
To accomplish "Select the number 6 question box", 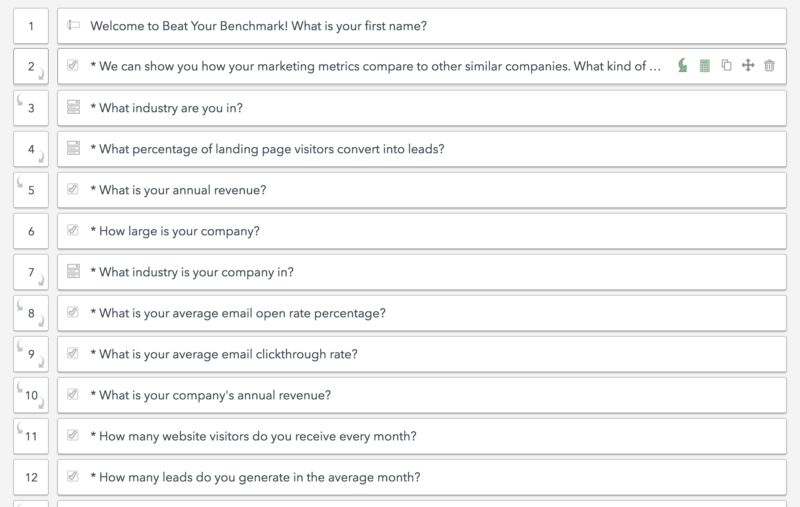I will (32, 231).
